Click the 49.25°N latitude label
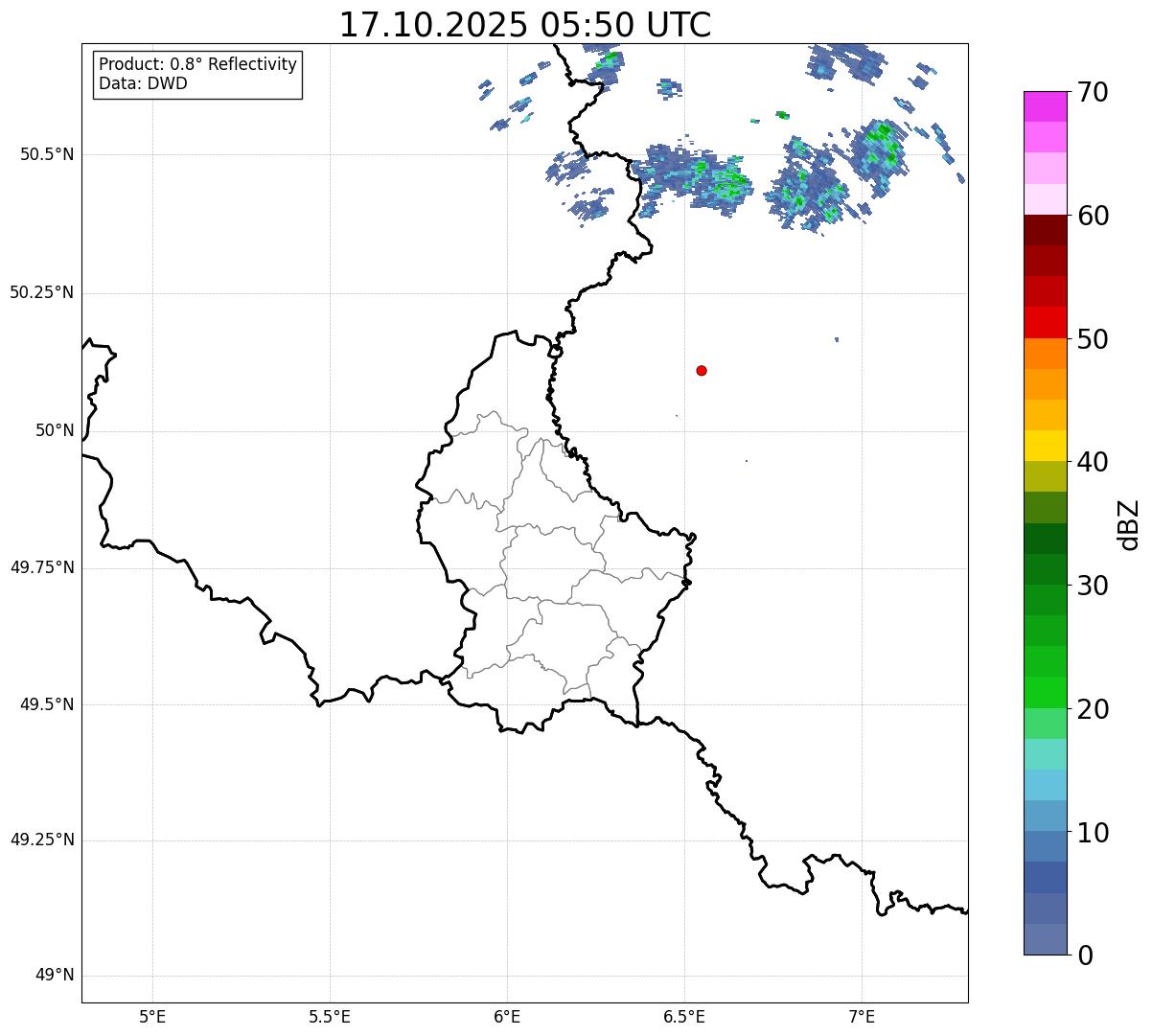 (x=42, y=840)
